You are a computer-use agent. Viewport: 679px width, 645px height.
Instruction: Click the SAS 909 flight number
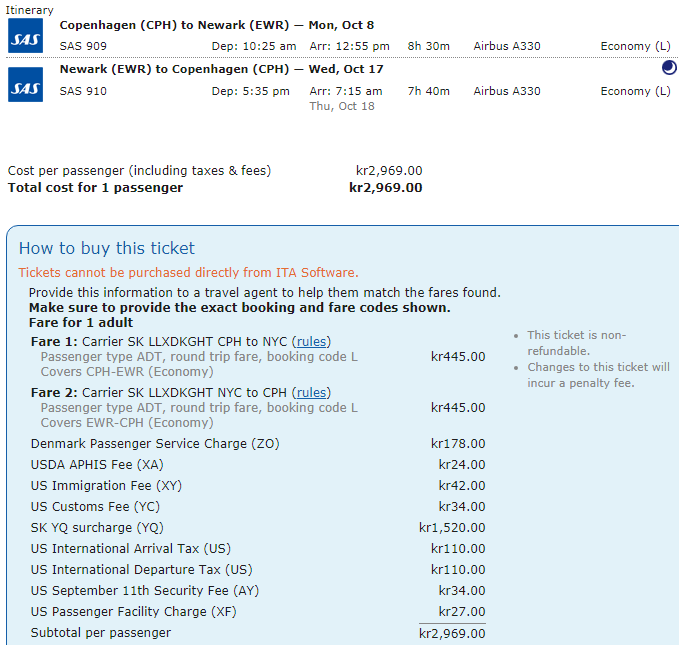[x=83, y=46]
